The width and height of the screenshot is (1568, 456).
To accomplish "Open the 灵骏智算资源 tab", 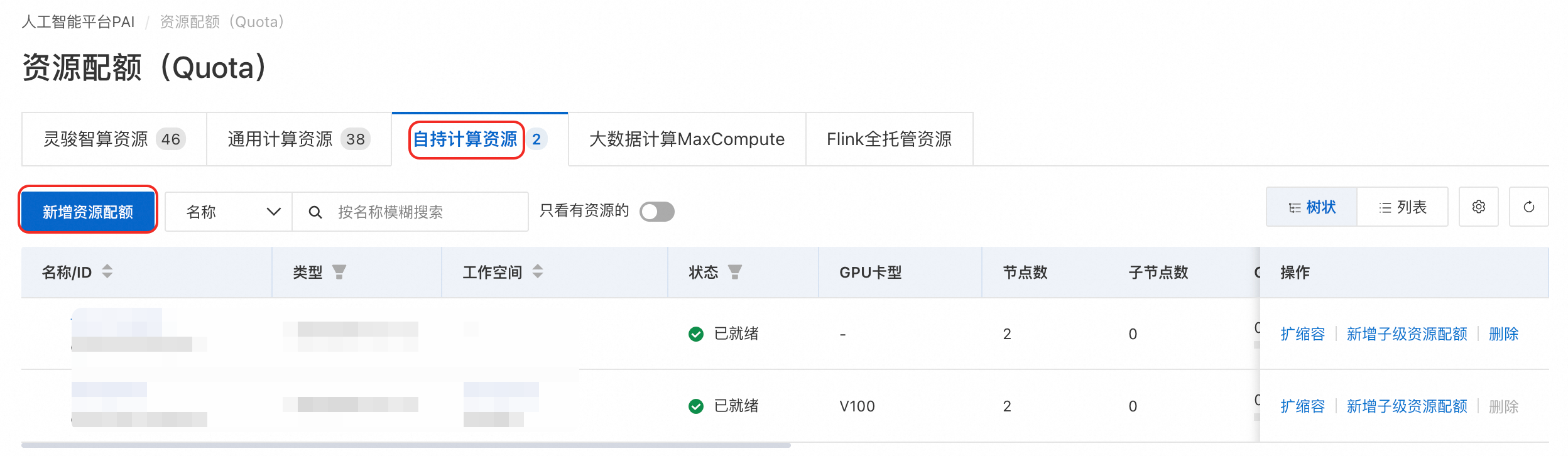I will click(x=114, y=139).
